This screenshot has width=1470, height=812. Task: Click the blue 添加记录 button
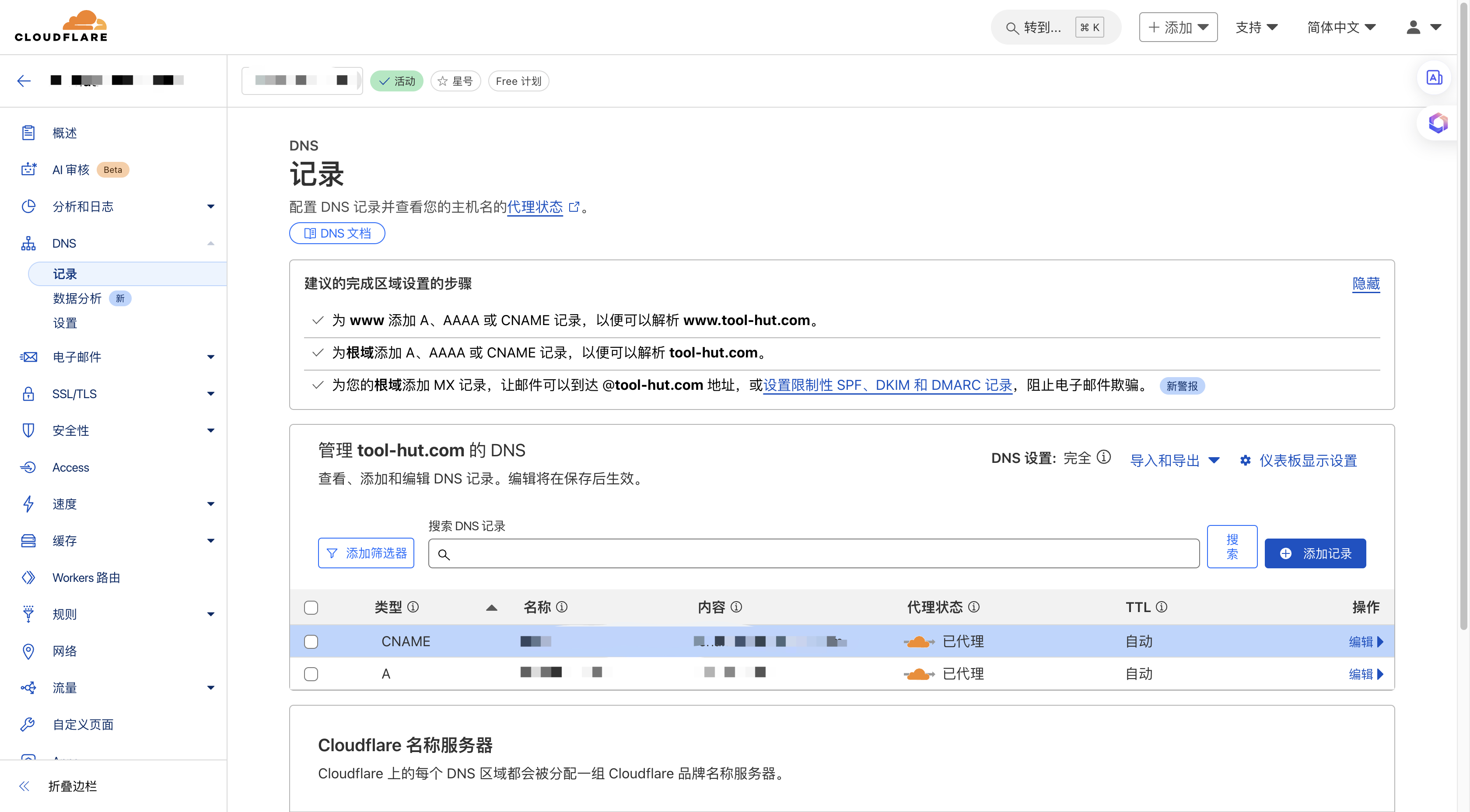[1315, 553]
